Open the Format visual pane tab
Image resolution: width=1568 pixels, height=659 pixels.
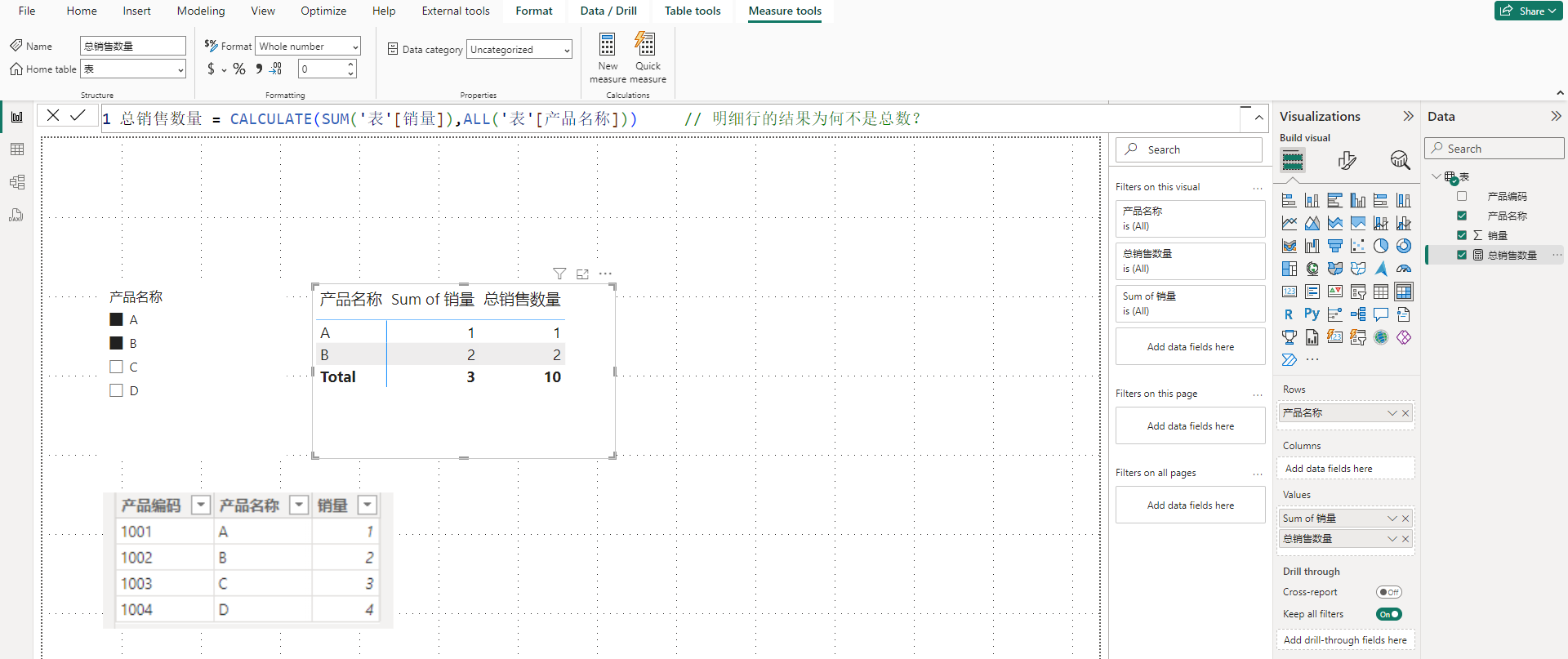click(1347, 160)
